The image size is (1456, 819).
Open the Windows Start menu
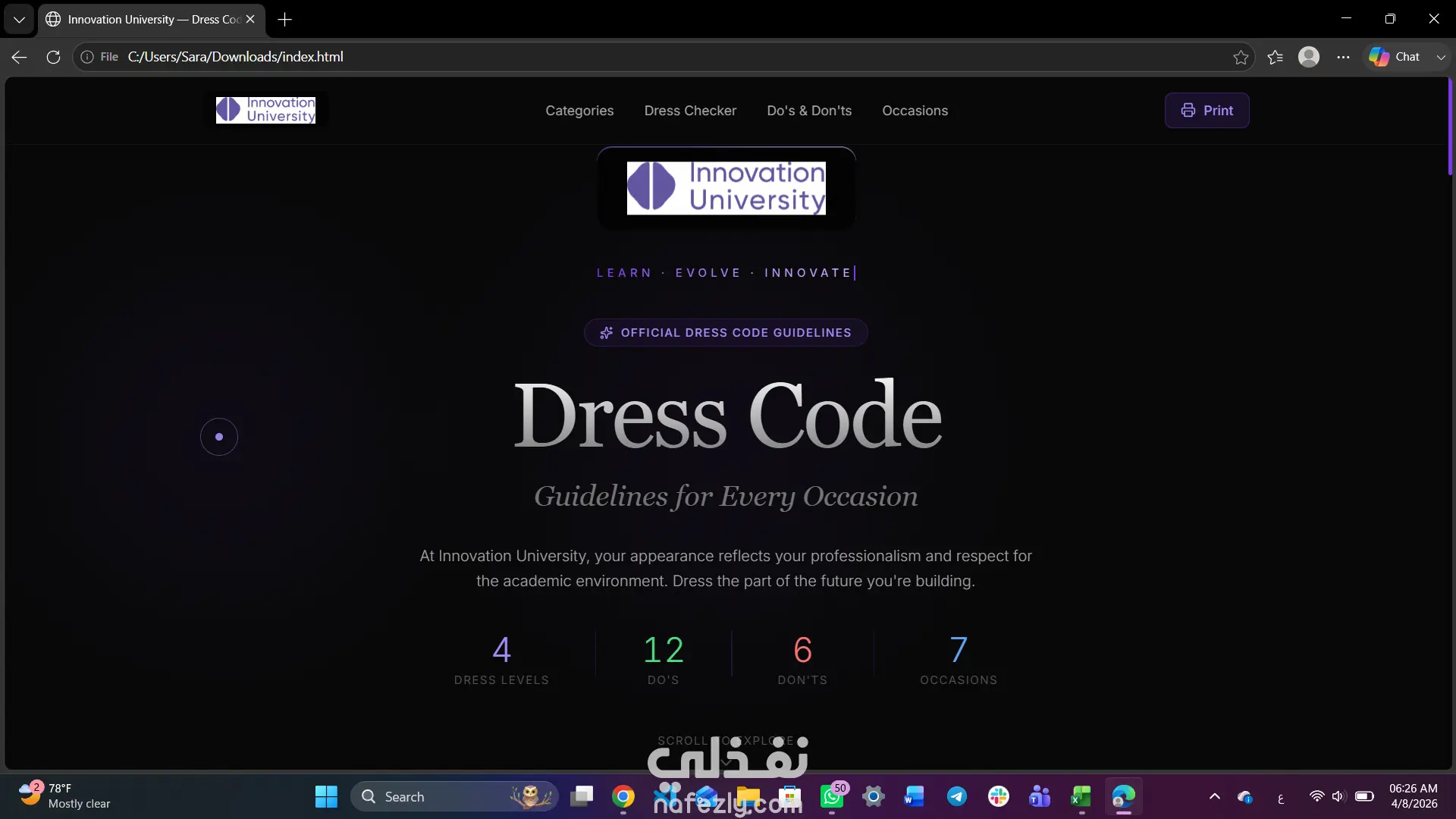click(x=326, y=796)
